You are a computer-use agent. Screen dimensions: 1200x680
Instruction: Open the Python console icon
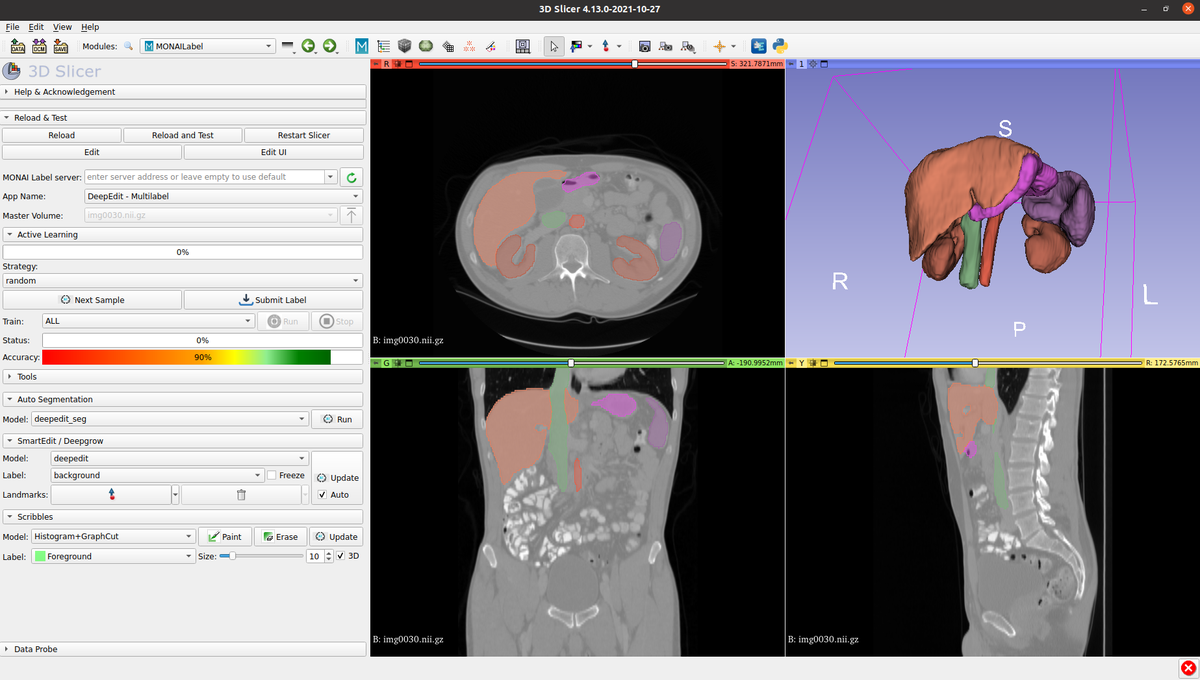[x=778, y=46]
